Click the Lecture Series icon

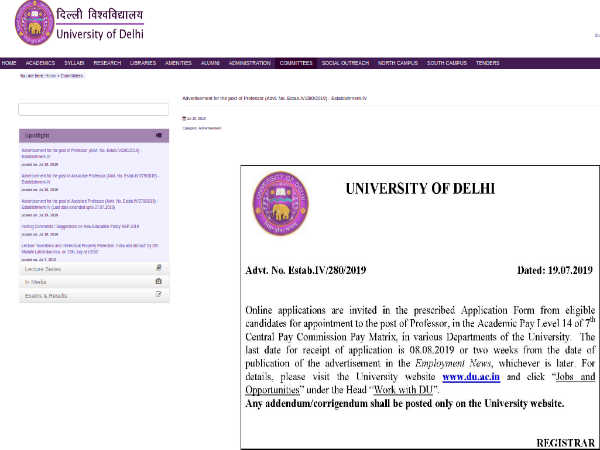pos(158,268)
